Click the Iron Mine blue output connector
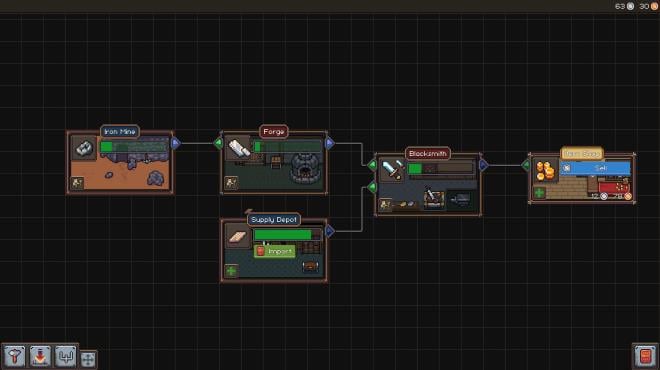Screen dimensions: 660x370 pos(176,144)
